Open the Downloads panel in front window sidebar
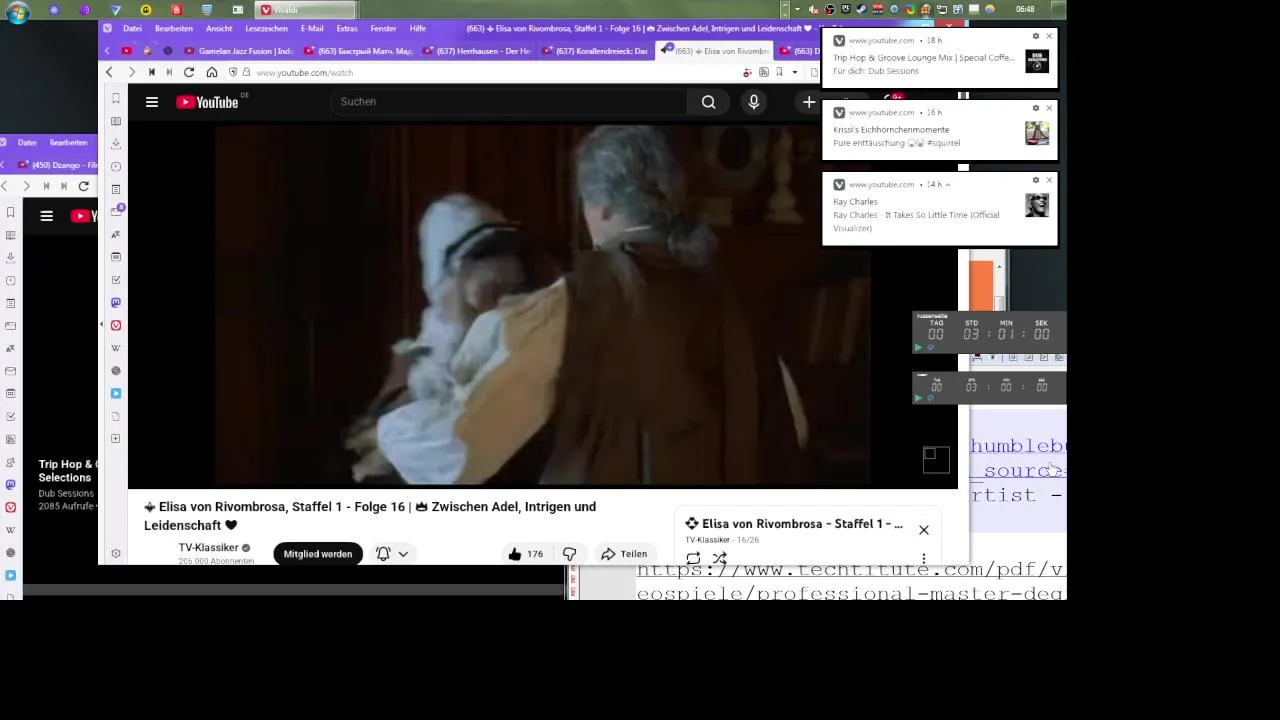The image size is (1280, 720). (116, 144)
